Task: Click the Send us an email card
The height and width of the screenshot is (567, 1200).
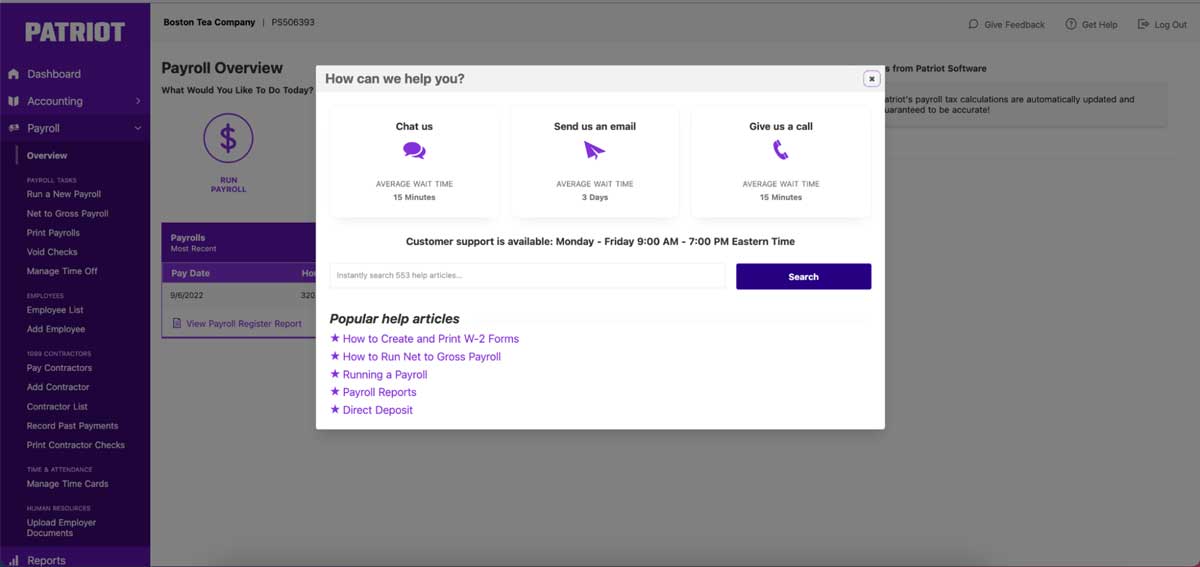Action: pos(595,161)
